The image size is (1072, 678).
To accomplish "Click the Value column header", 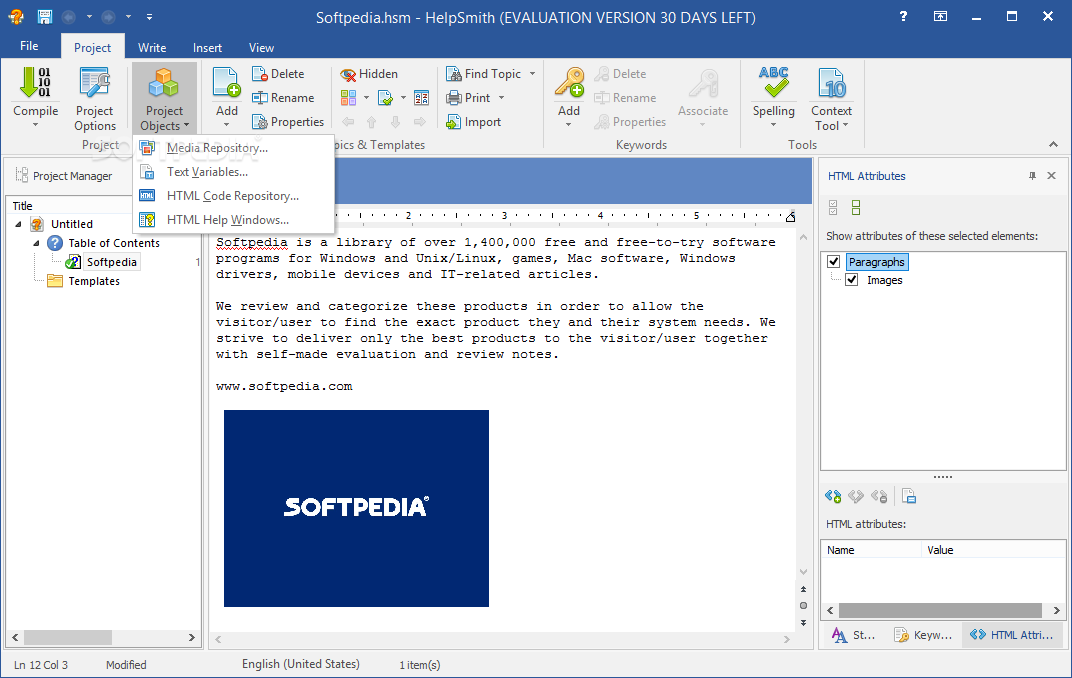I will pos(993,550).
